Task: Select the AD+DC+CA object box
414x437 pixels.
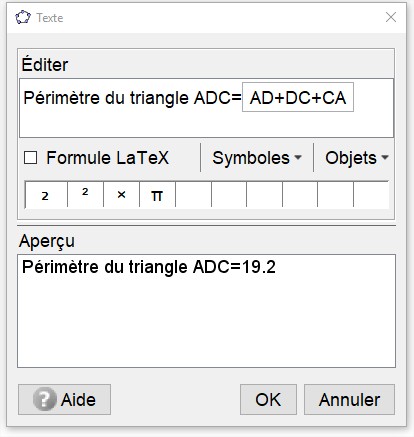Action: pyautogui.click(x=298, y=97)
